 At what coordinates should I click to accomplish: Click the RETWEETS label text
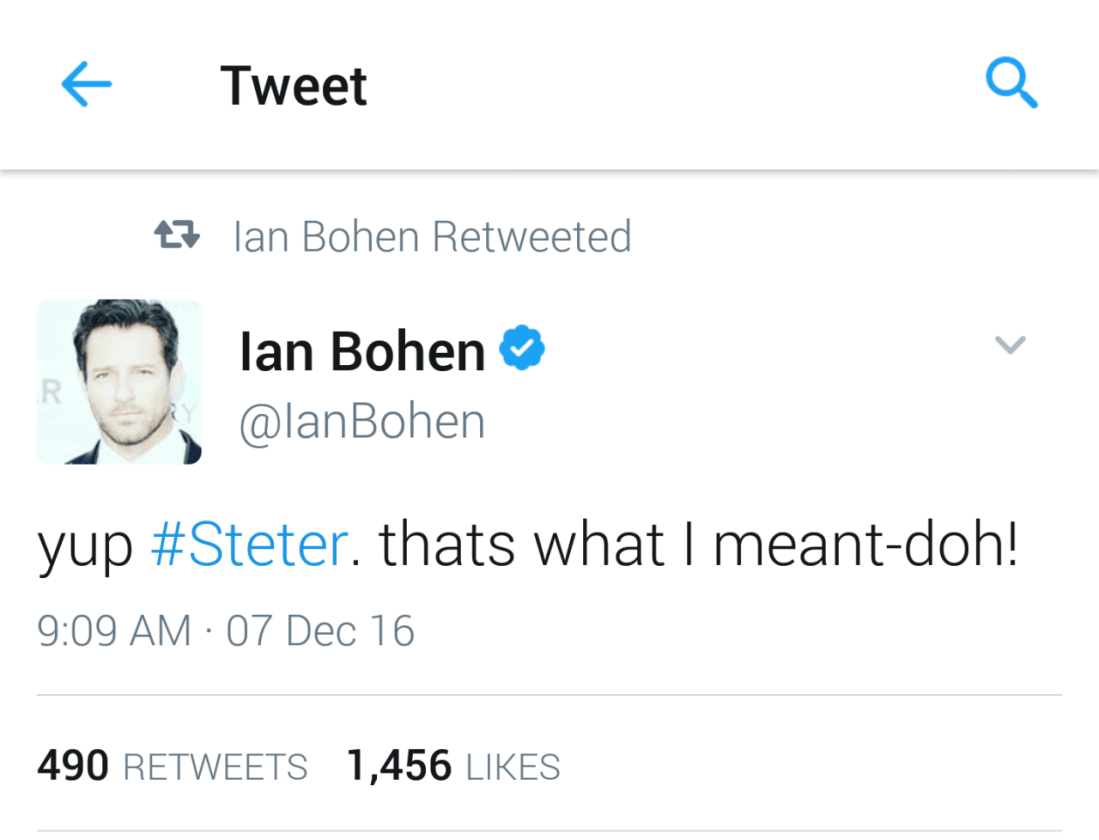click(214, 768)
